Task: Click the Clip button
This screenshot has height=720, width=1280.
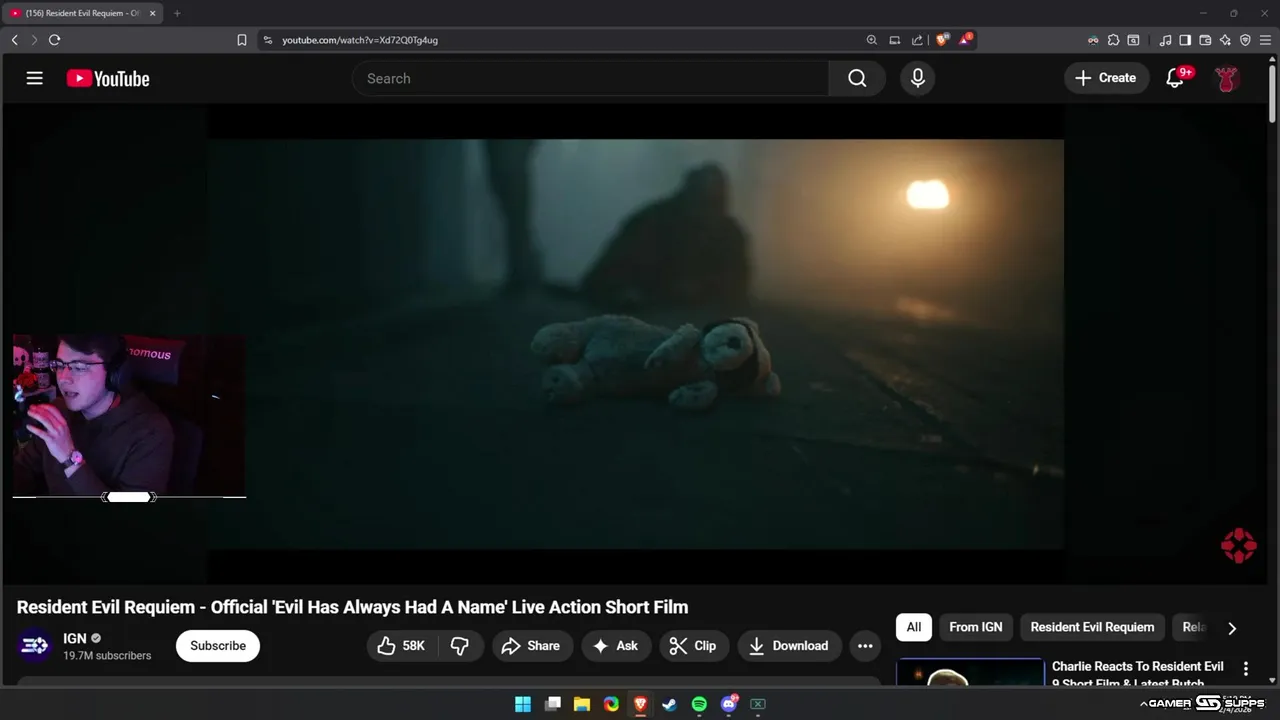Action: coord(694,646)
